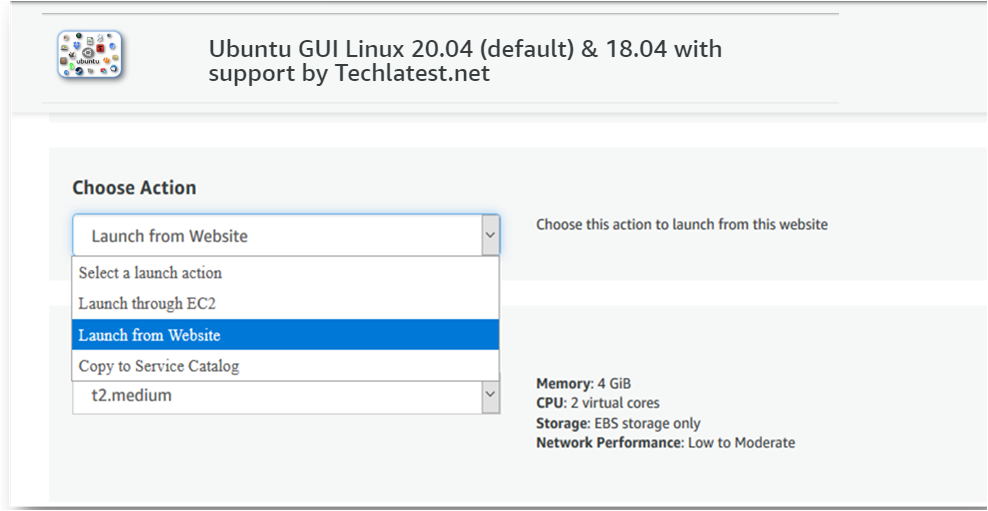Click the 'Storage: EBS storage only' line

click(618, 423)
